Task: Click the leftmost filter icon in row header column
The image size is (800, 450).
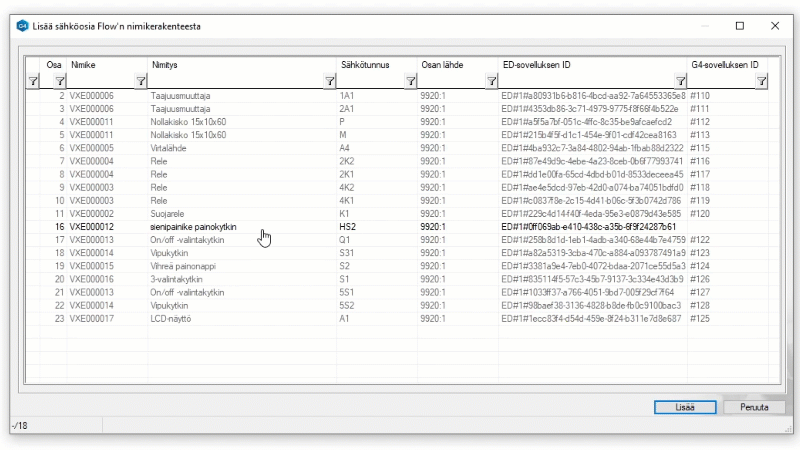Action: pos(32,81)
